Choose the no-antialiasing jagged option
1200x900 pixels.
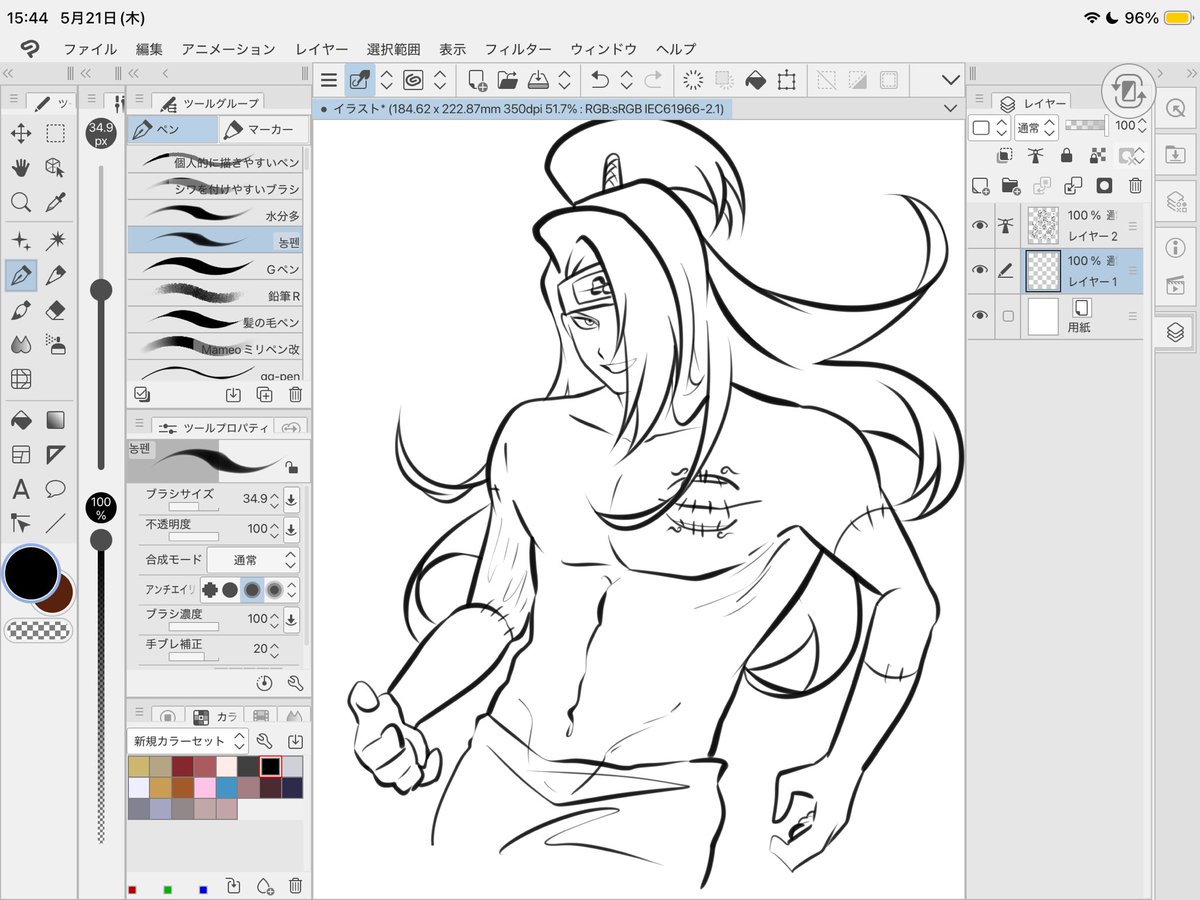pyautogui.click(x=210, y=590)
